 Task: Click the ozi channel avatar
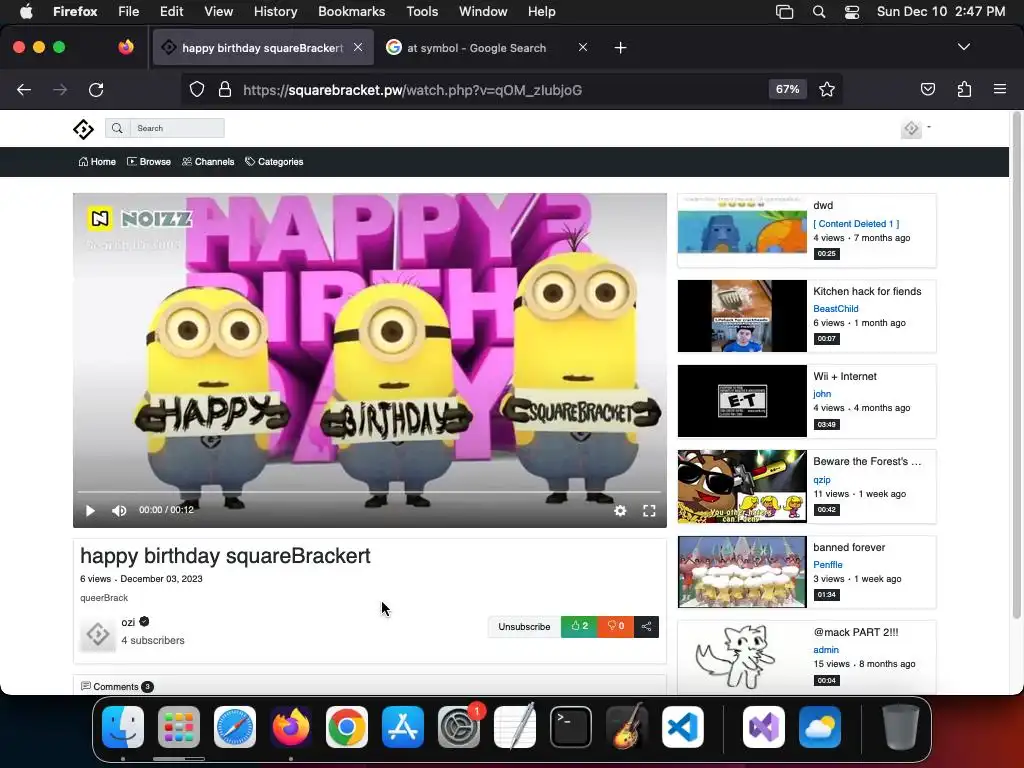(x=98, y=633)
